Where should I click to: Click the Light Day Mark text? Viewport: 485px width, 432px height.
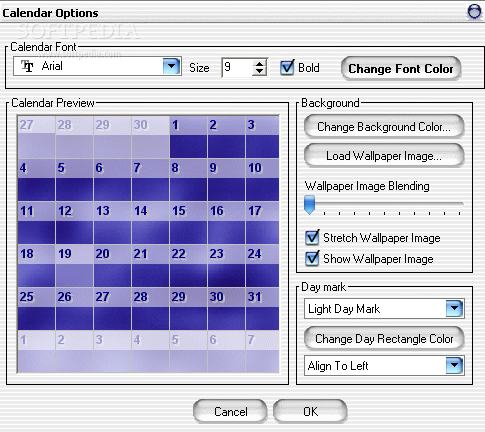(x=344, y=309)
